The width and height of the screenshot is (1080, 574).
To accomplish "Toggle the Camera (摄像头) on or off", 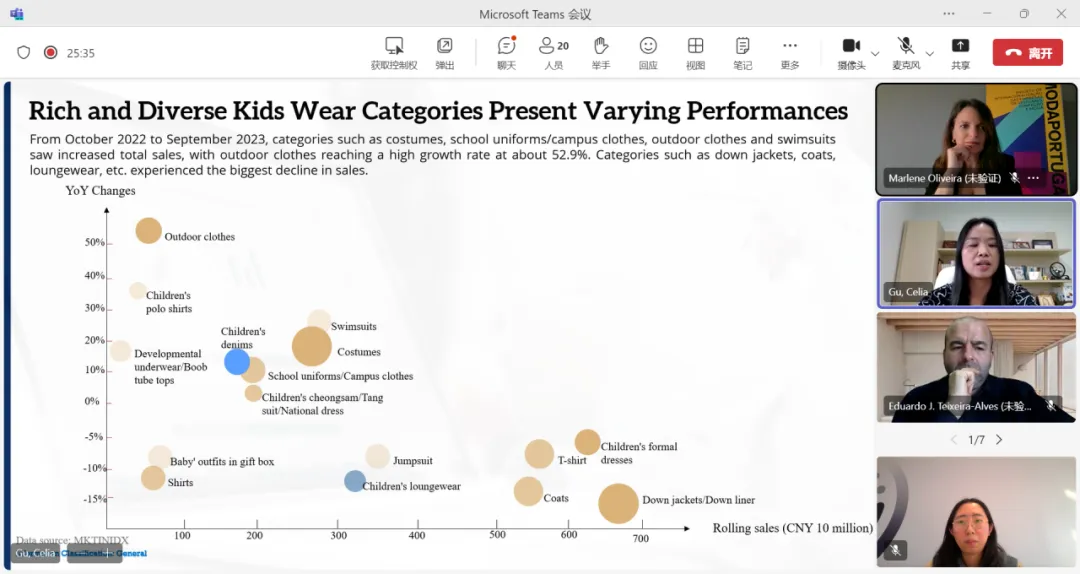I will 851,52.
